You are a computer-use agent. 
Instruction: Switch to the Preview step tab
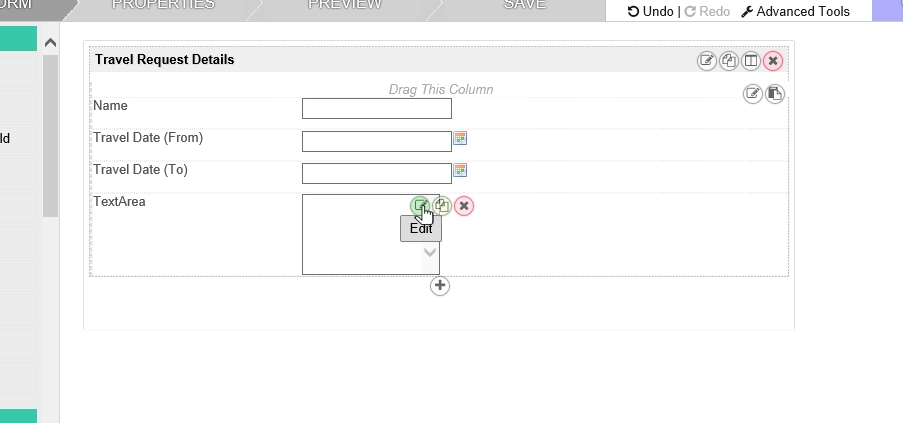point(345,5)
